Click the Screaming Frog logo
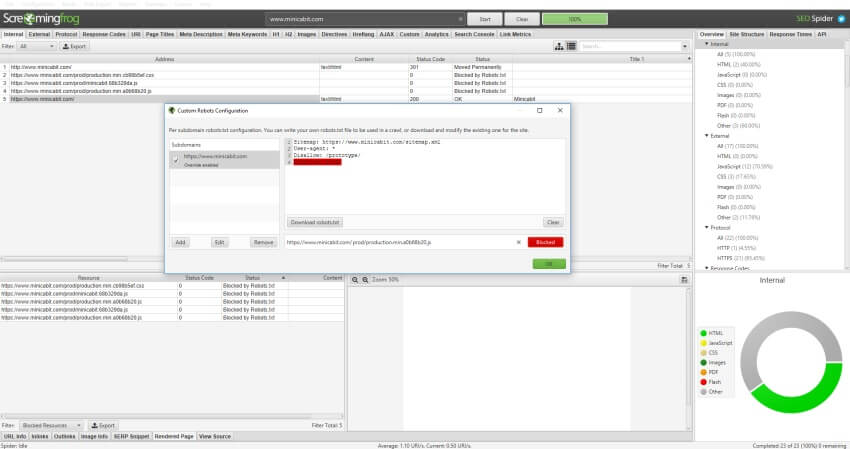 pos(41,19)
